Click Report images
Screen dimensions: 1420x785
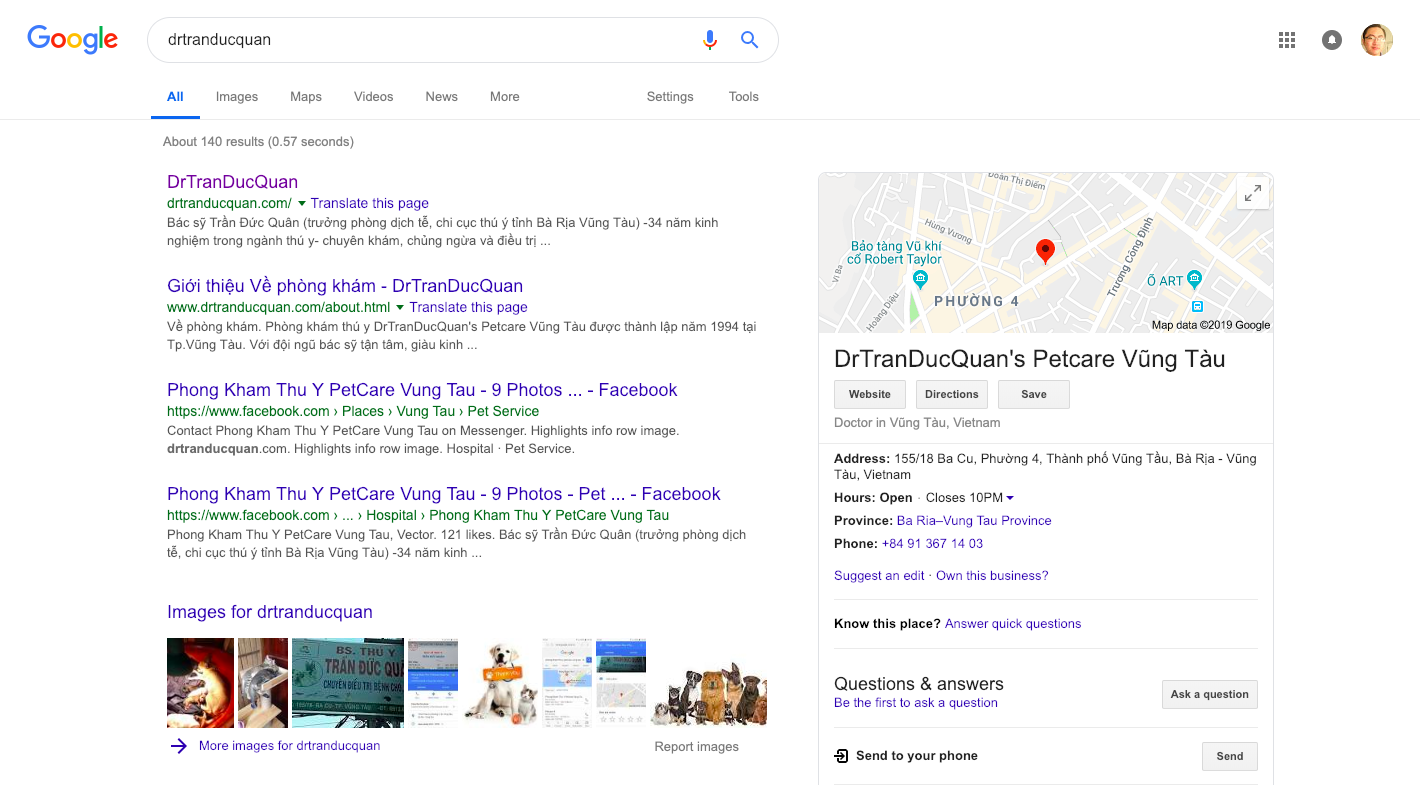coord(697,747)
